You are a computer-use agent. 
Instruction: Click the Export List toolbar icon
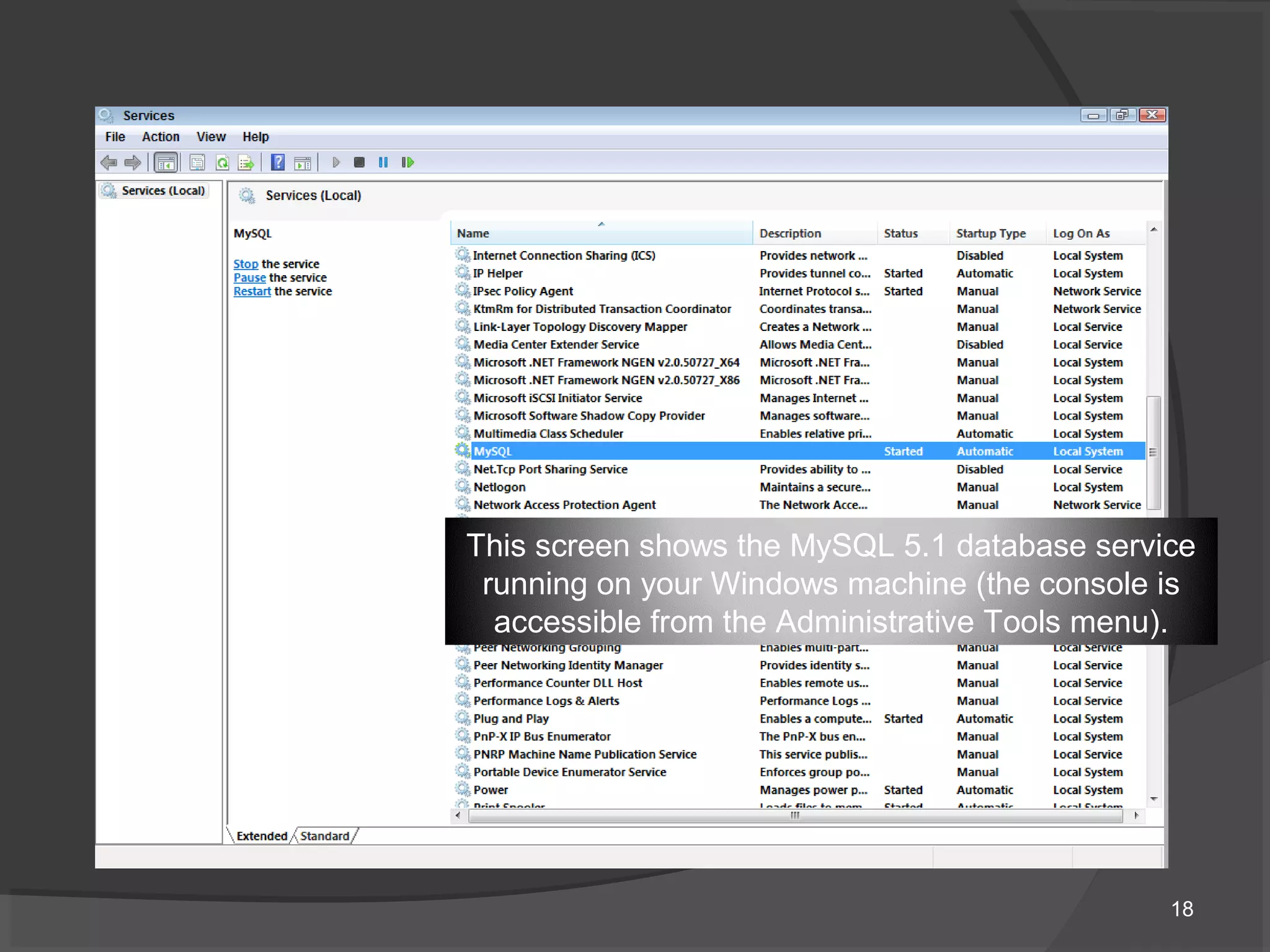pos(246,163)
